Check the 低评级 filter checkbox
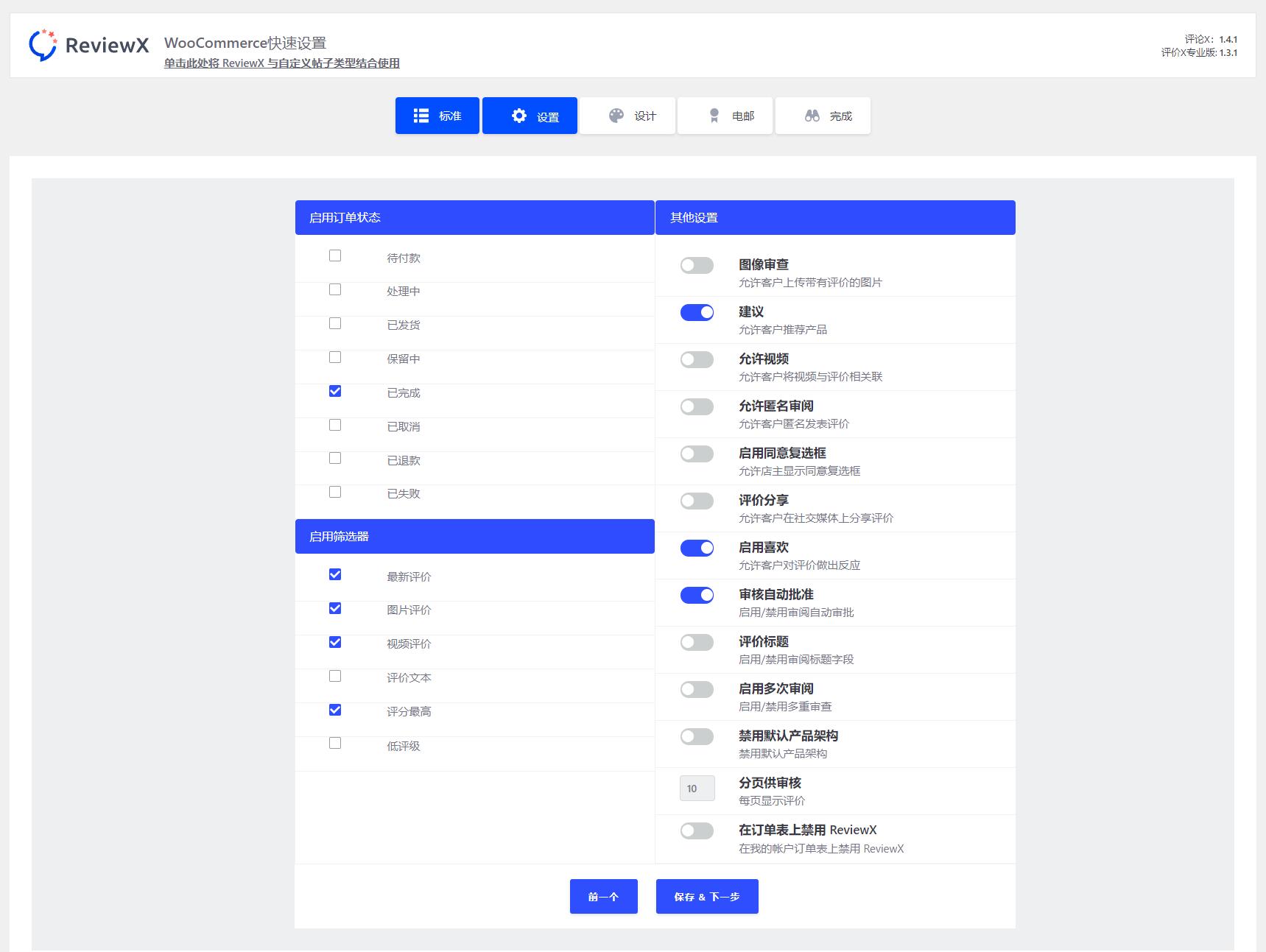 pyautogui.click(x=335, y=743)
